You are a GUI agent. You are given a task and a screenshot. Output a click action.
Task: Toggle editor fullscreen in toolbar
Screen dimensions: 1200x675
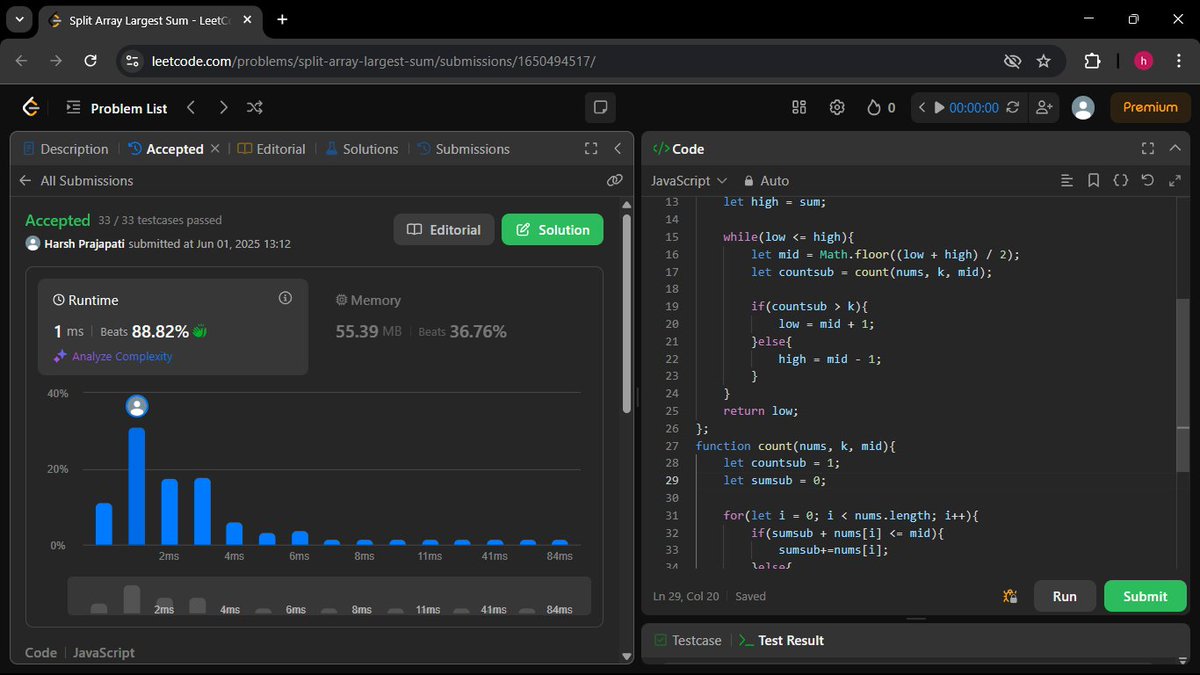(x=1174, y=181)
